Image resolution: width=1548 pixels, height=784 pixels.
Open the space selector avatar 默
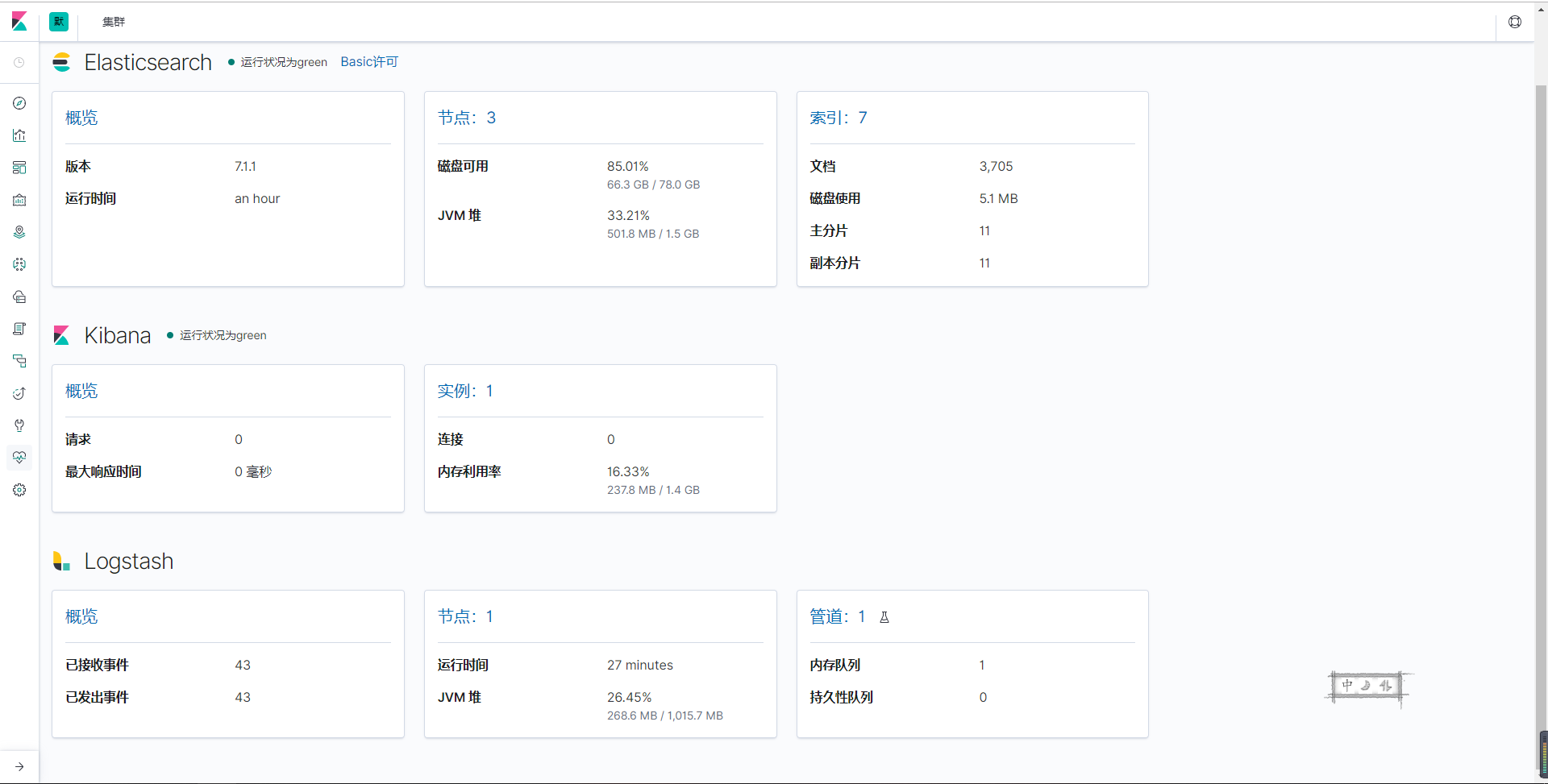[59, 22]
